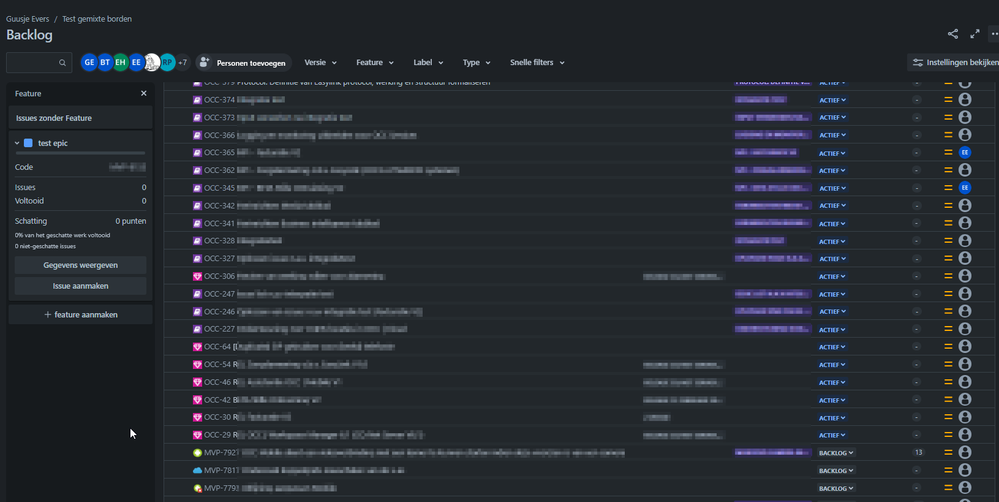Click the cloud icon of MVP-7811
This screenshot has height=502, width=999.
198,470
